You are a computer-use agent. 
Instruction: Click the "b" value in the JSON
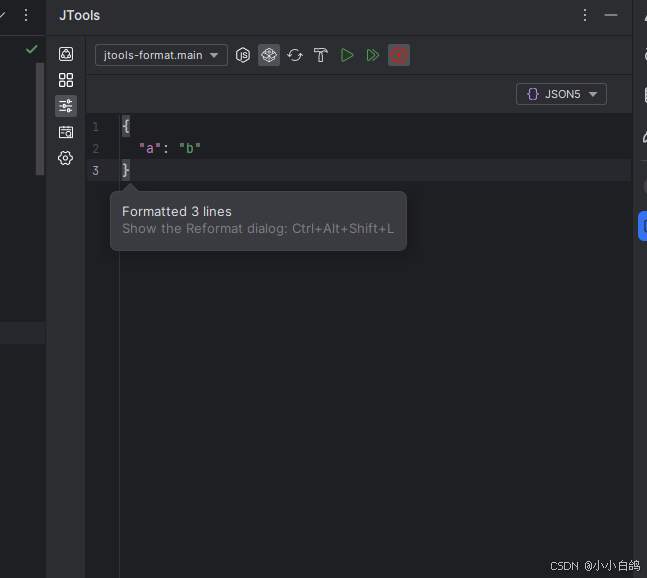(190, 148)
